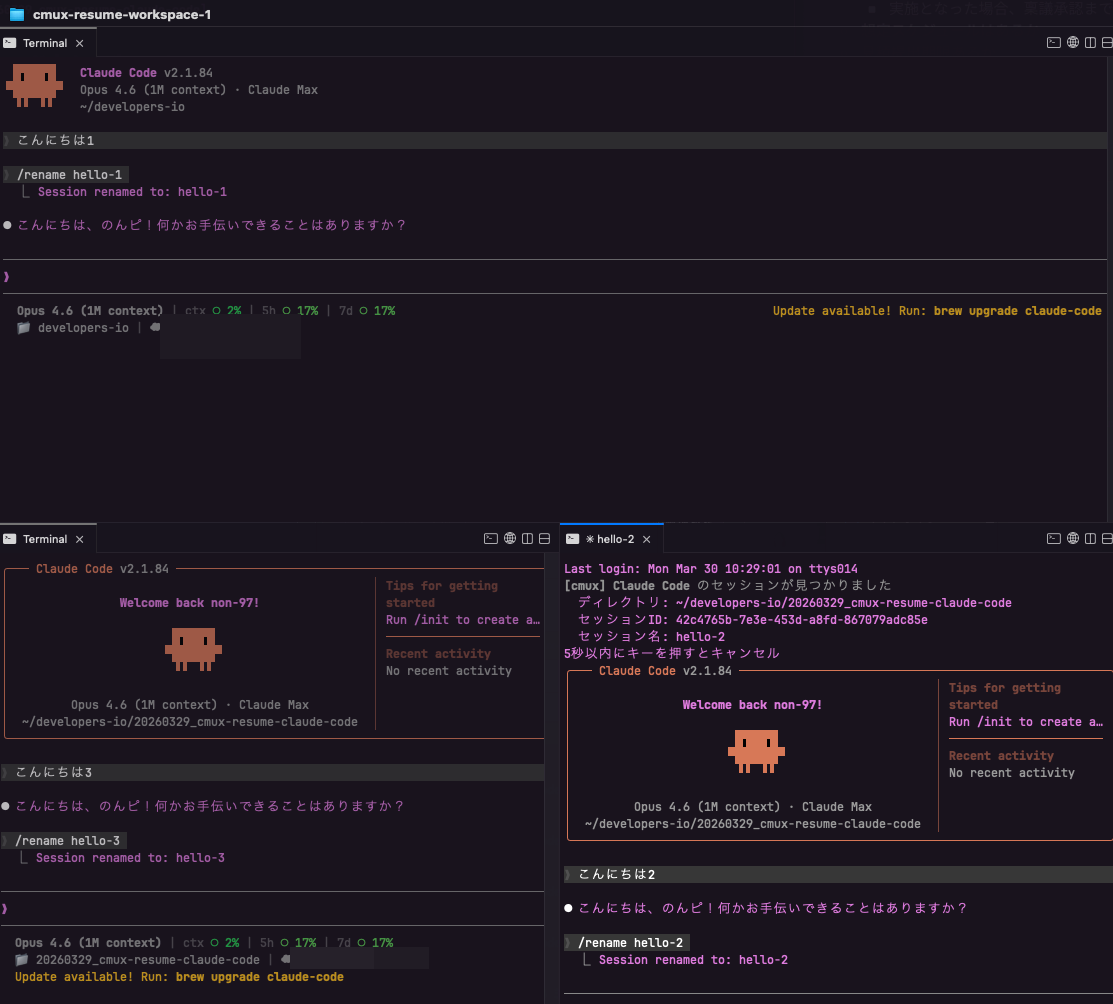The width and height of the screenshot is (1113, 1004).
Task: Split the hello-2 pane vertically
Action: (1090, 538)
